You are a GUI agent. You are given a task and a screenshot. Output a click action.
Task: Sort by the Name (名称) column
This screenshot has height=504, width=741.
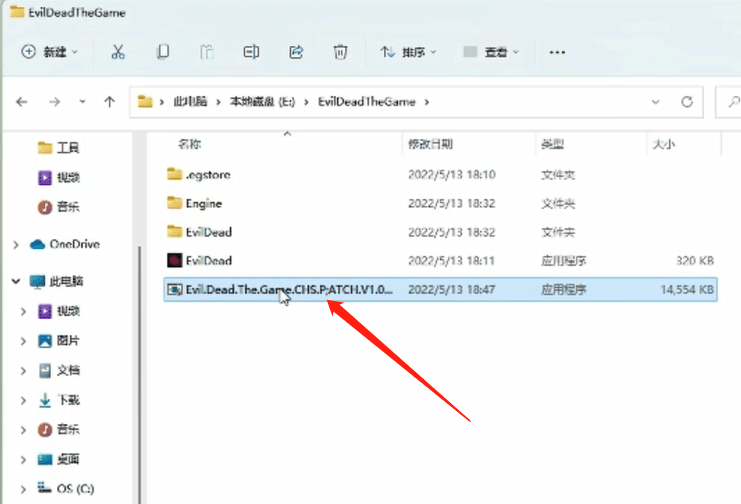(190, 144)
